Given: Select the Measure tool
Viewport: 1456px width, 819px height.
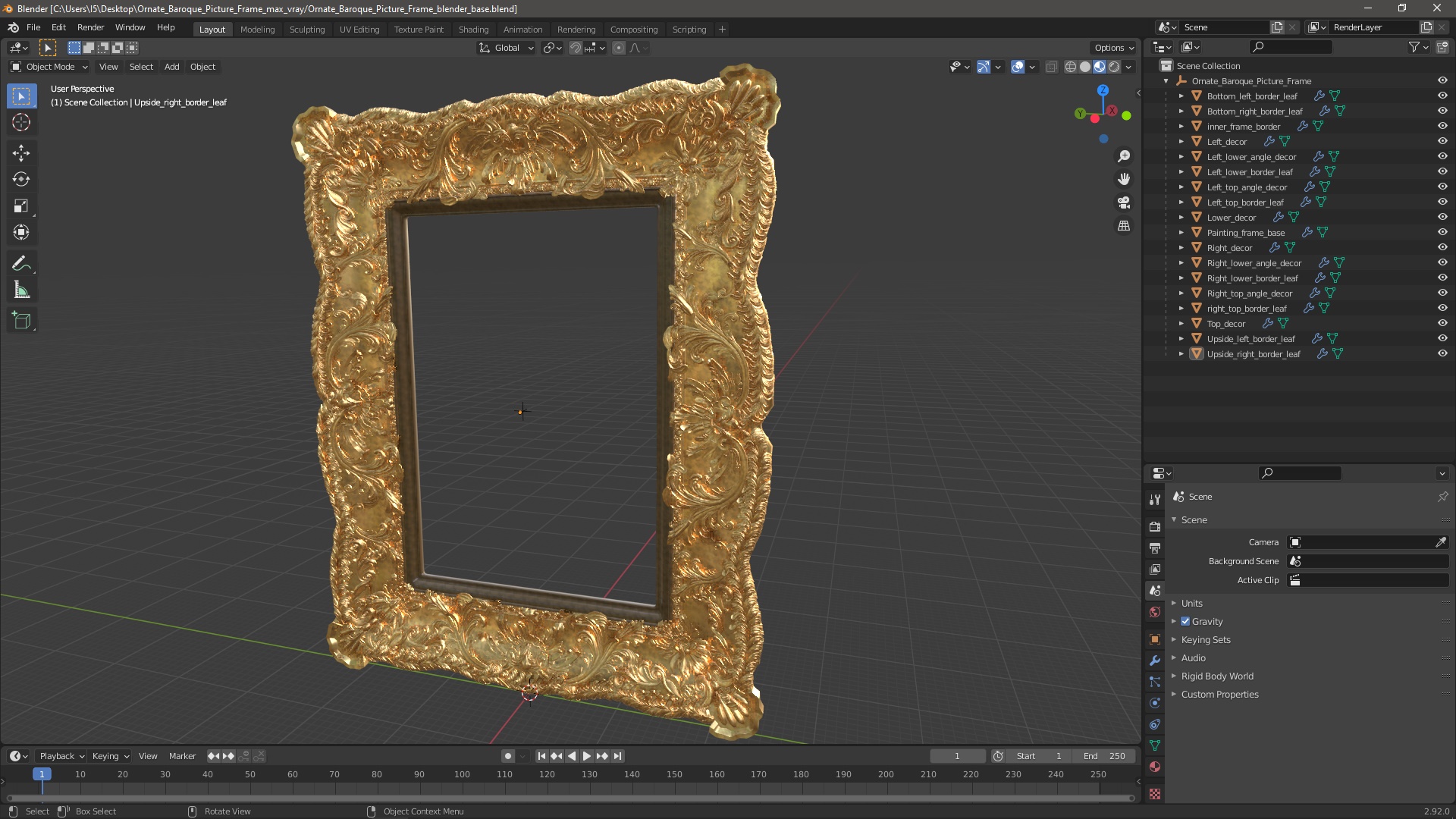Looking at the screenshot, I should point(21,290).
